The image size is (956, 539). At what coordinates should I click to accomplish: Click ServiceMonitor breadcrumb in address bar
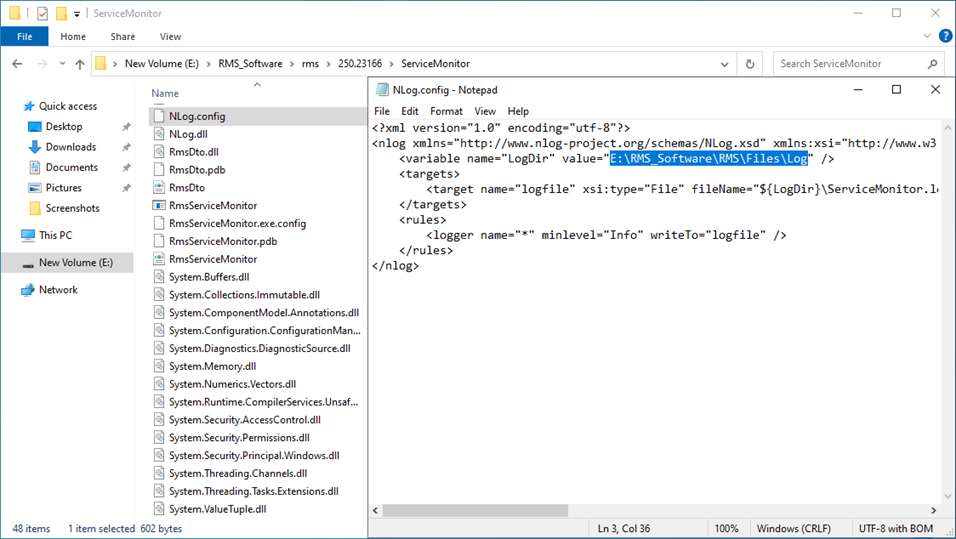(435, 63)
